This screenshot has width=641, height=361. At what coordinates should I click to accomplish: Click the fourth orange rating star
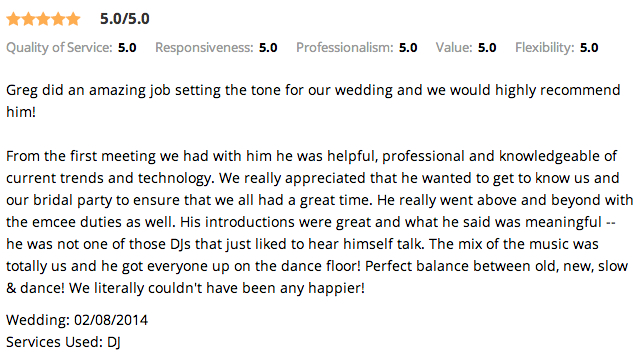(58, 19)
